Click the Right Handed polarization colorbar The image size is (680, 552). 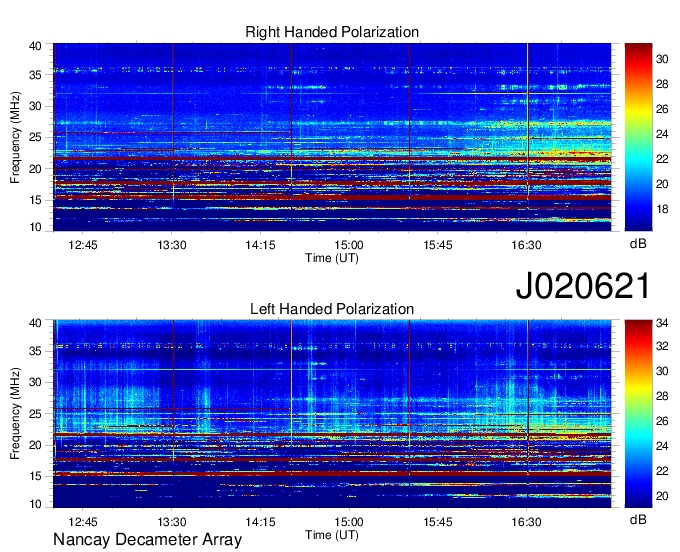coord(638,137)
